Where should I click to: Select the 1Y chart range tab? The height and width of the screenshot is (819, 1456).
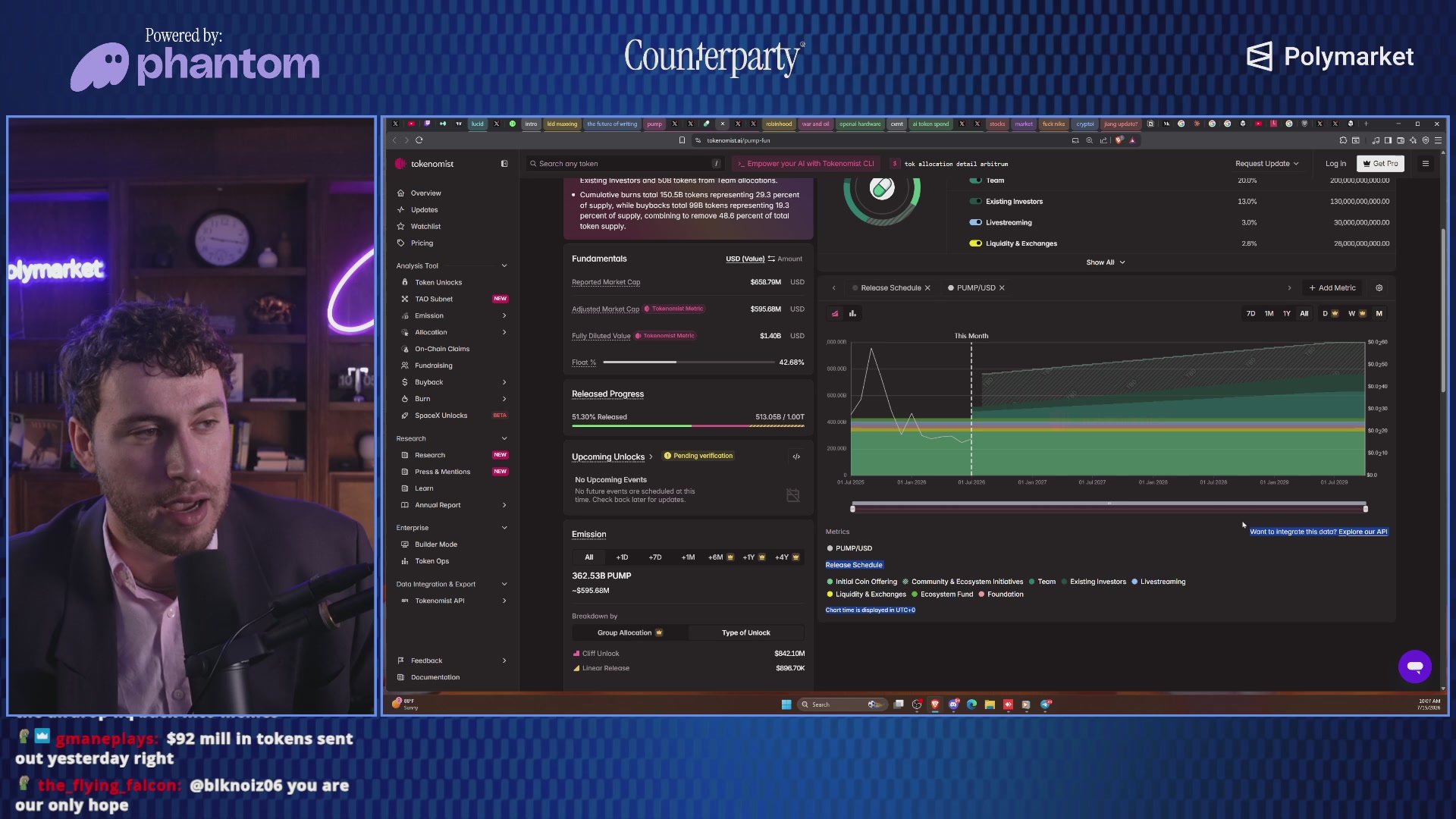pos(1286,314)
